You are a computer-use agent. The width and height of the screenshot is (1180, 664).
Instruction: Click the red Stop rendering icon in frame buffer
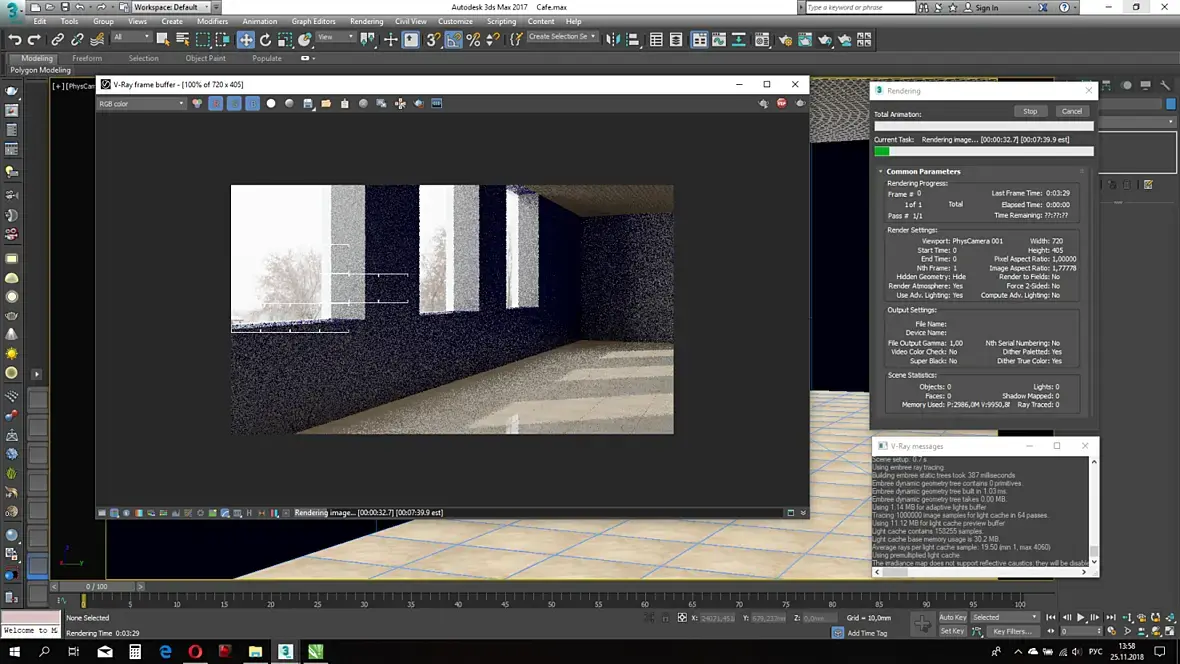(782, 103)
